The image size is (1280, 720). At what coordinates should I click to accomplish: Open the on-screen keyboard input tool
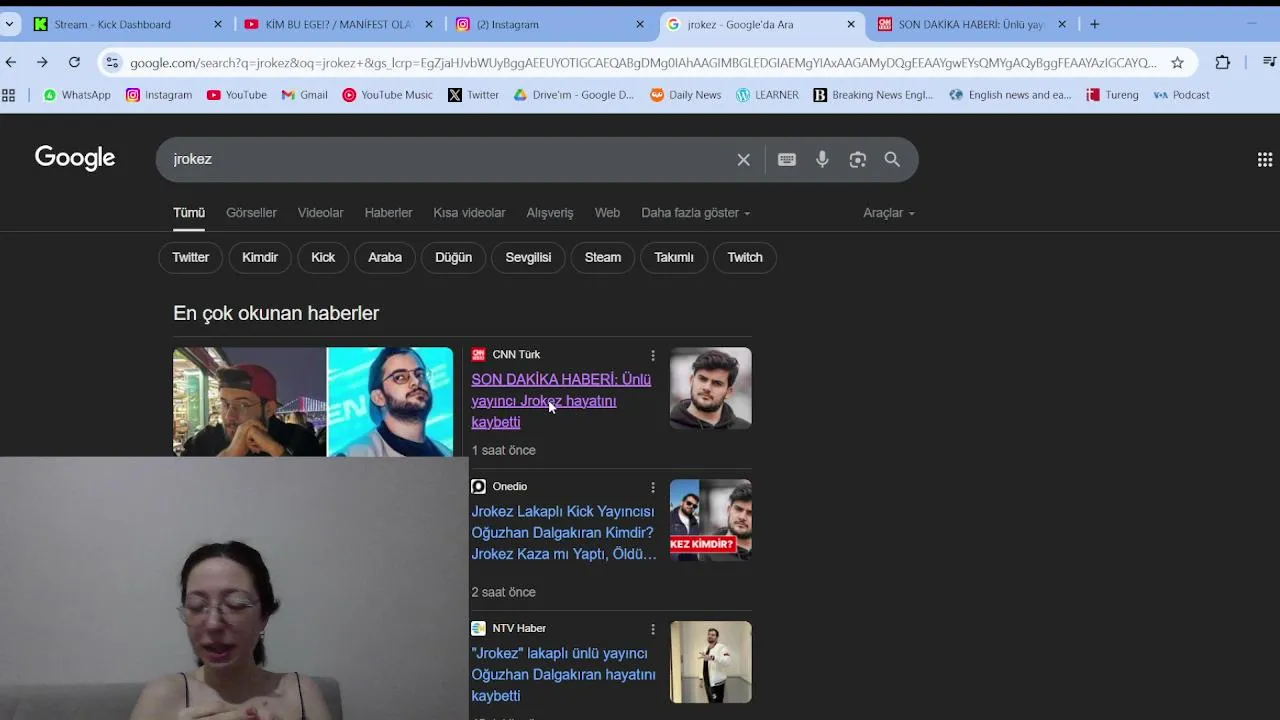(x=787, y=159)
